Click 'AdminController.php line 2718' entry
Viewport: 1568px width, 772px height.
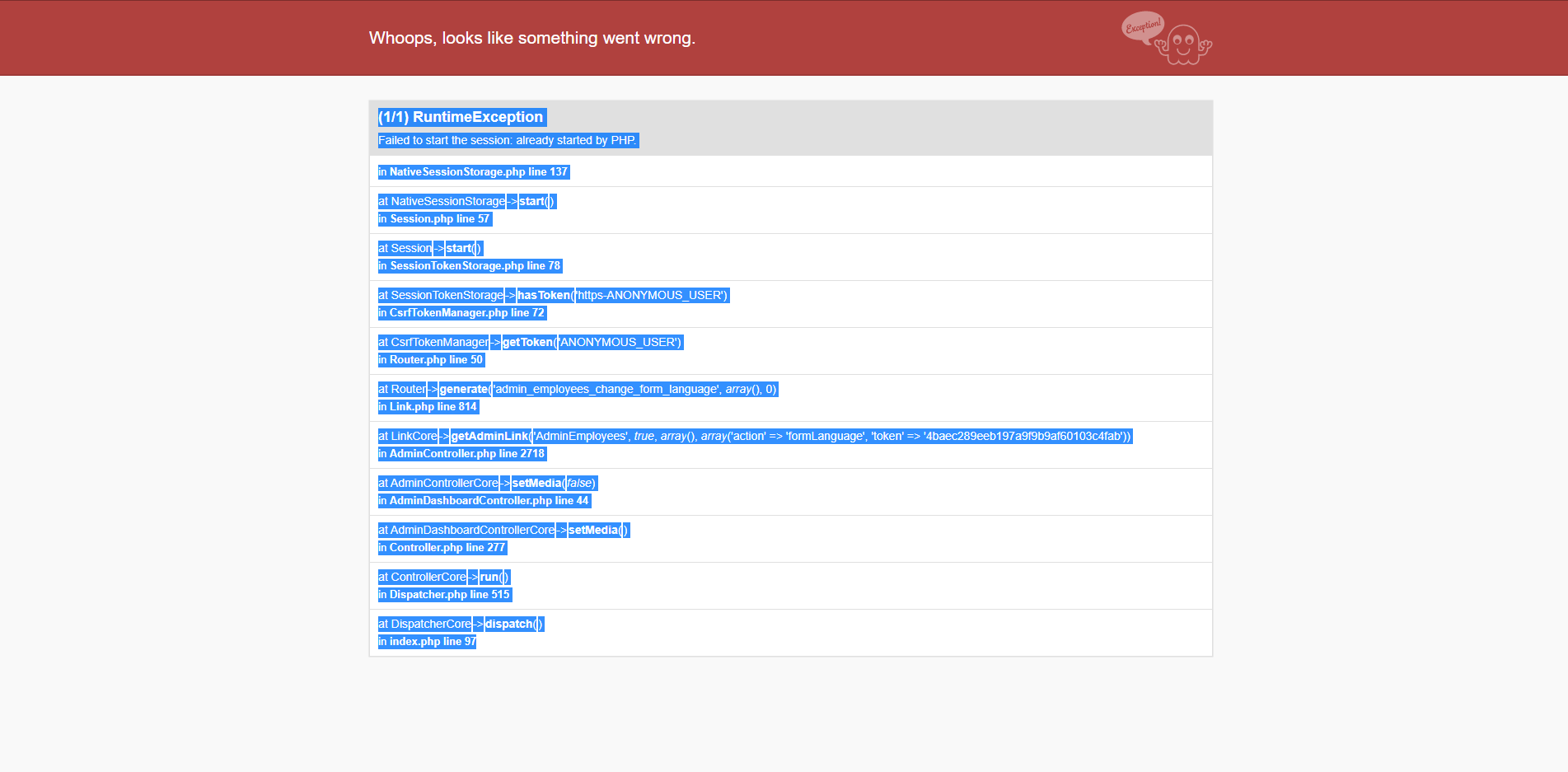click(467, 454)
